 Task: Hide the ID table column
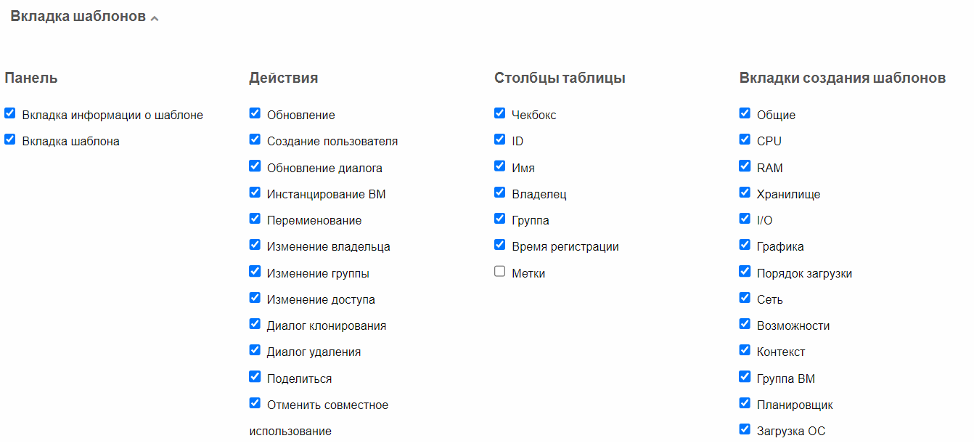tap(499, 140)
